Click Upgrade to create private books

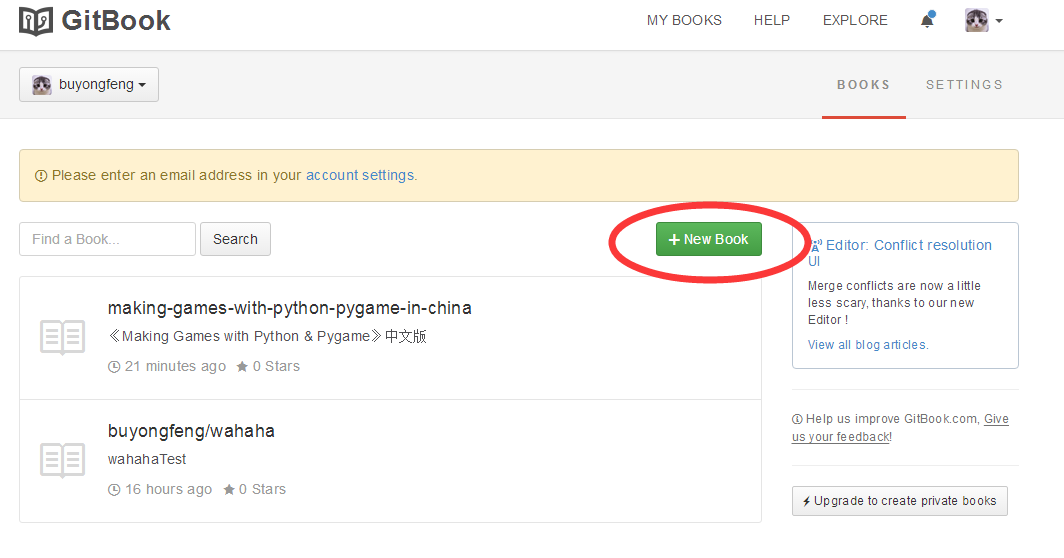point(899,501)
